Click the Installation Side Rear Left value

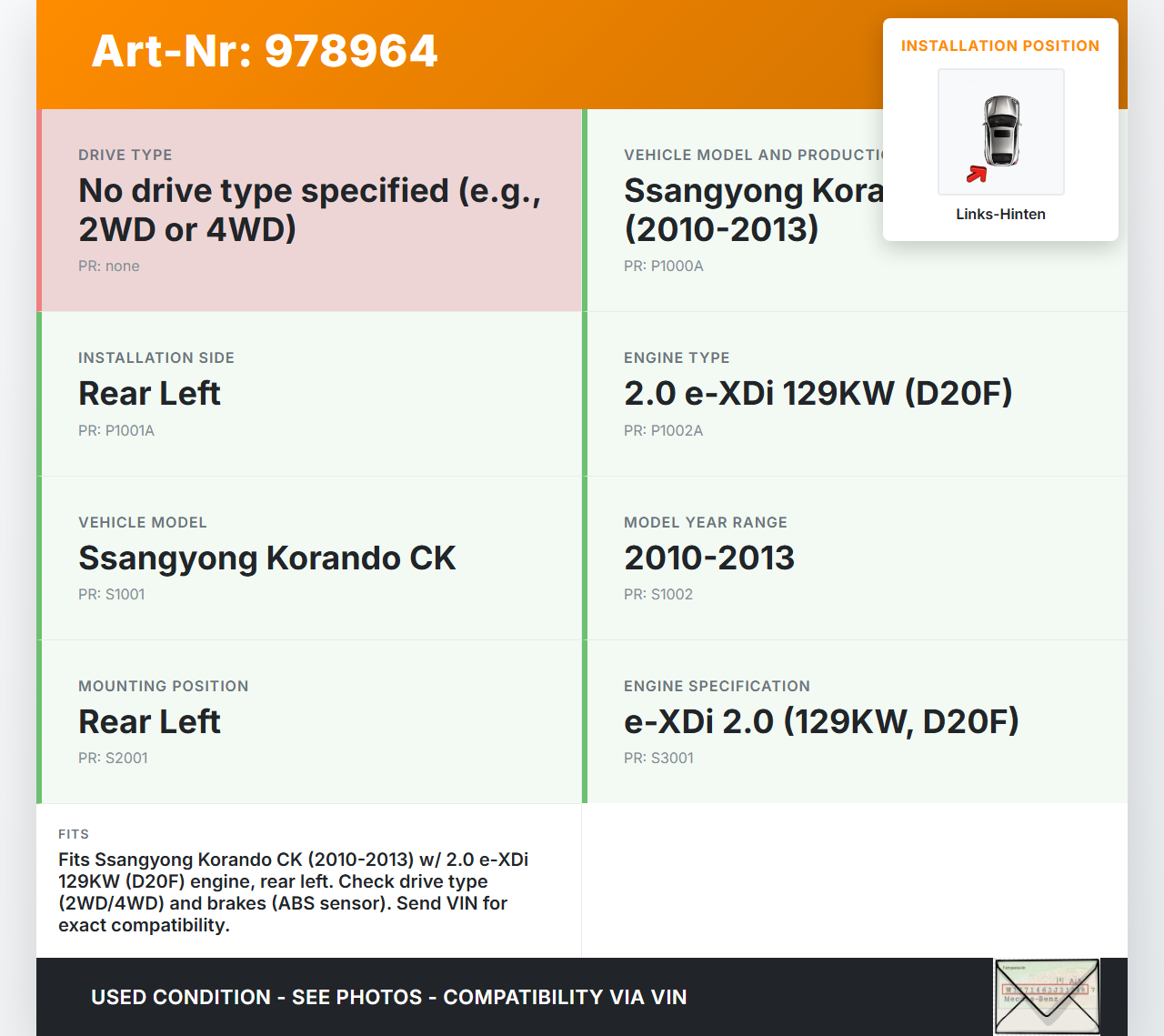coord(149,393)
